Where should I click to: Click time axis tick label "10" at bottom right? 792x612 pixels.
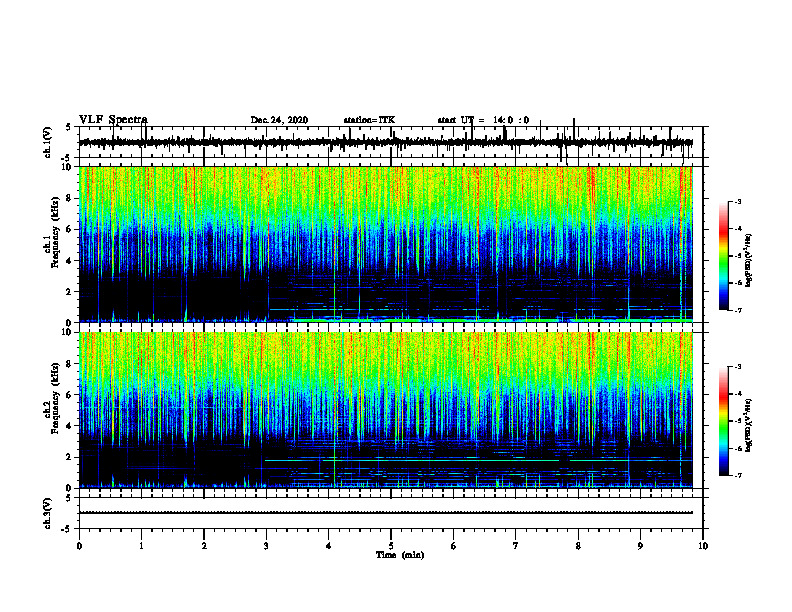(x=703, y=546)
